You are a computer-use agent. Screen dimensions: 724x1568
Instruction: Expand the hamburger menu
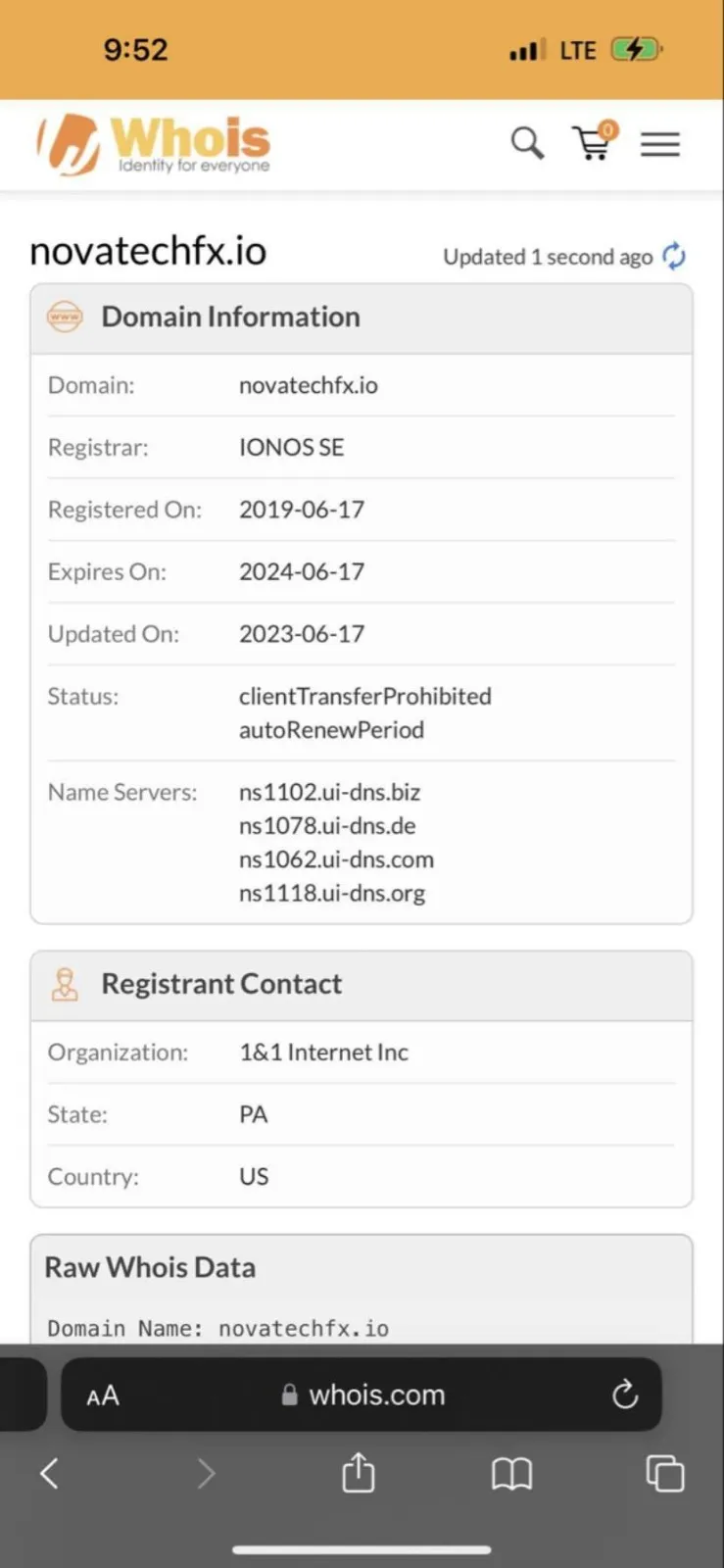[660, 145]
